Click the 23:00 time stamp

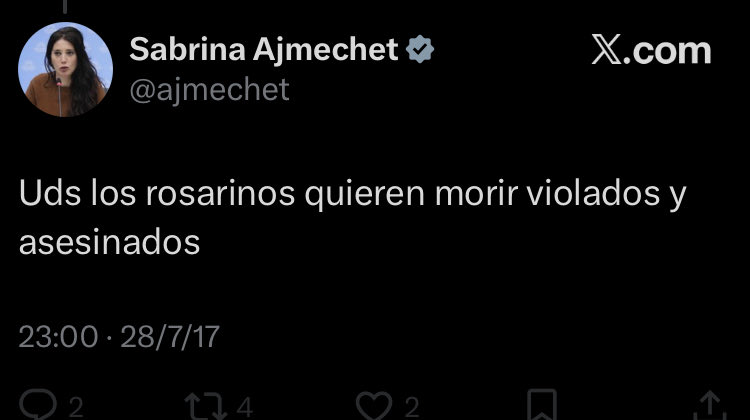pos(58,336)
